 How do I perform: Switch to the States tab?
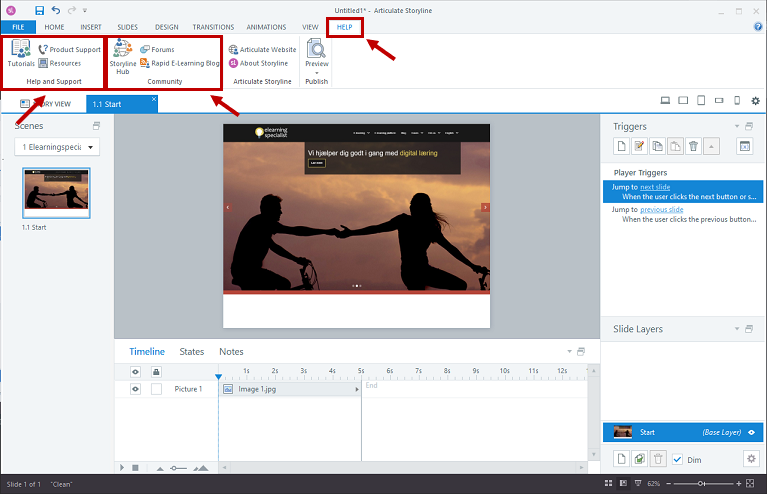pos(191,352)
